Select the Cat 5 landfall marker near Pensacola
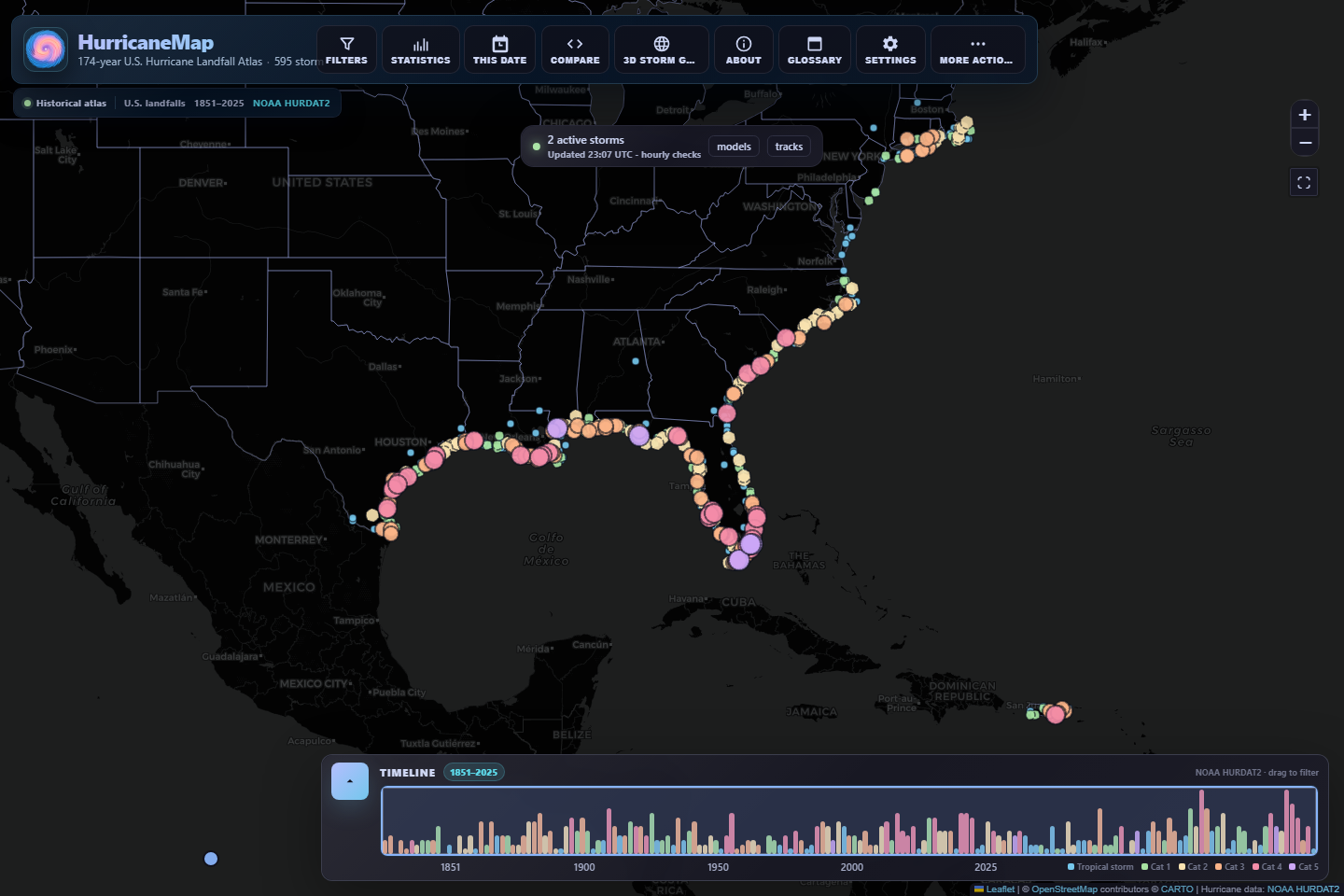The height and width of the screenshot is (896, 1344). tap(639, 435)
